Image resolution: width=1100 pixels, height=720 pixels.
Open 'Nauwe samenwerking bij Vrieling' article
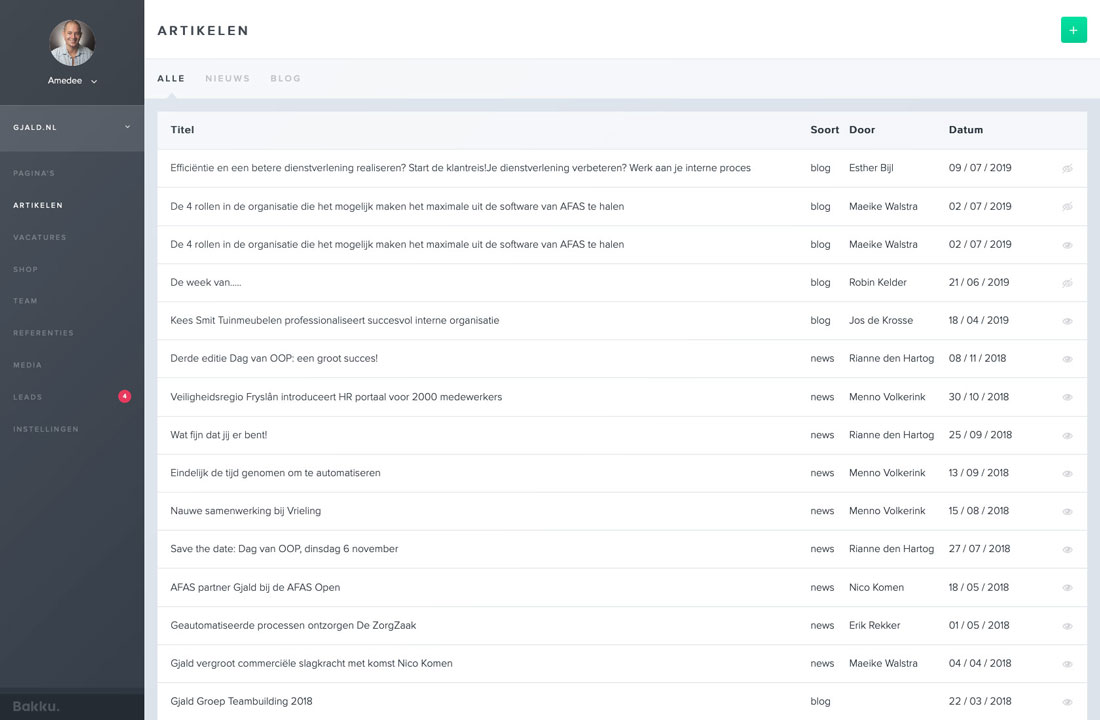tap(245, 511)
